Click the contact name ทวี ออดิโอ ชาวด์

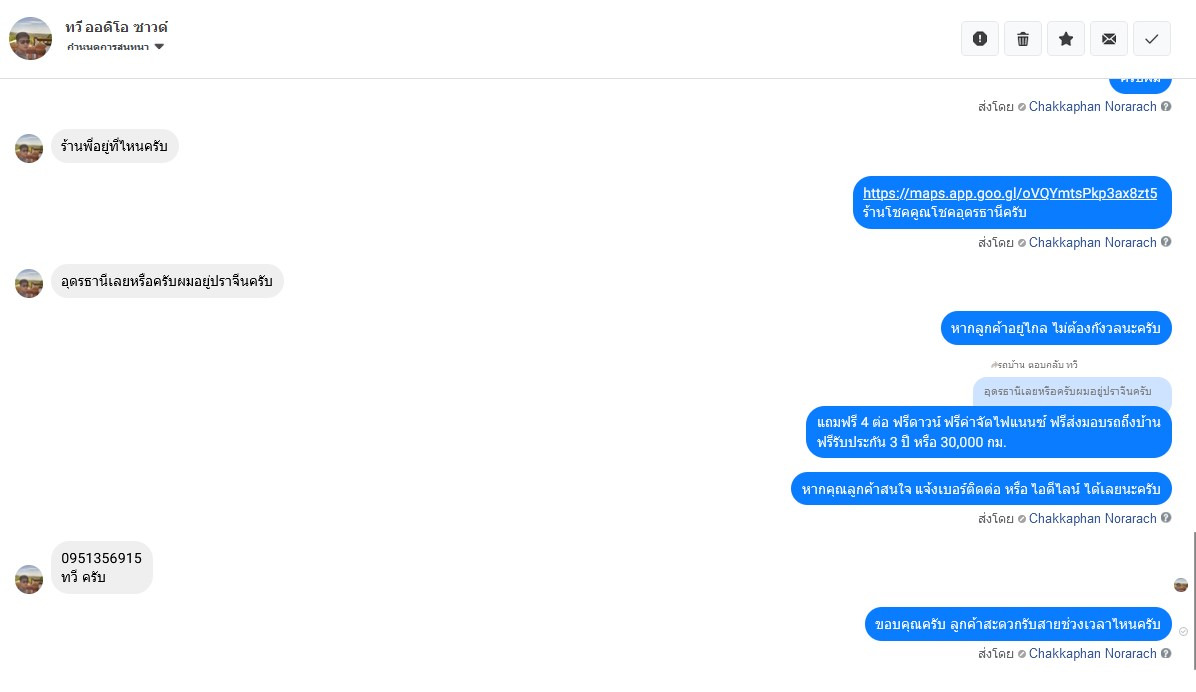pos(116,27)
